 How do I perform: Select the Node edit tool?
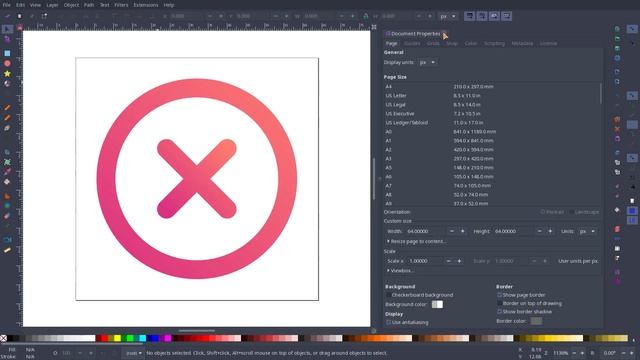click(x=7, y=39)
